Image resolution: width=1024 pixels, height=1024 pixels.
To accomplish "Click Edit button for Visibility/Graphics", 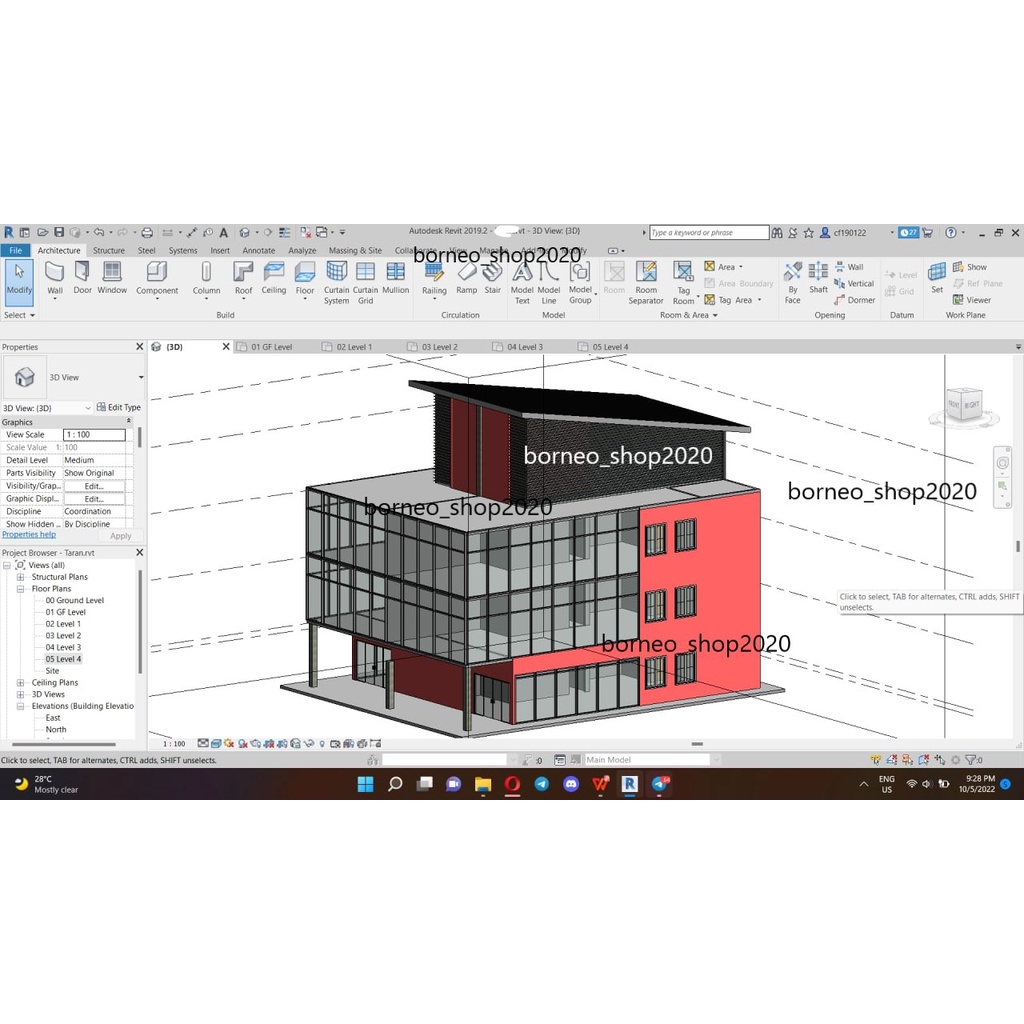I will click(94, 486).
